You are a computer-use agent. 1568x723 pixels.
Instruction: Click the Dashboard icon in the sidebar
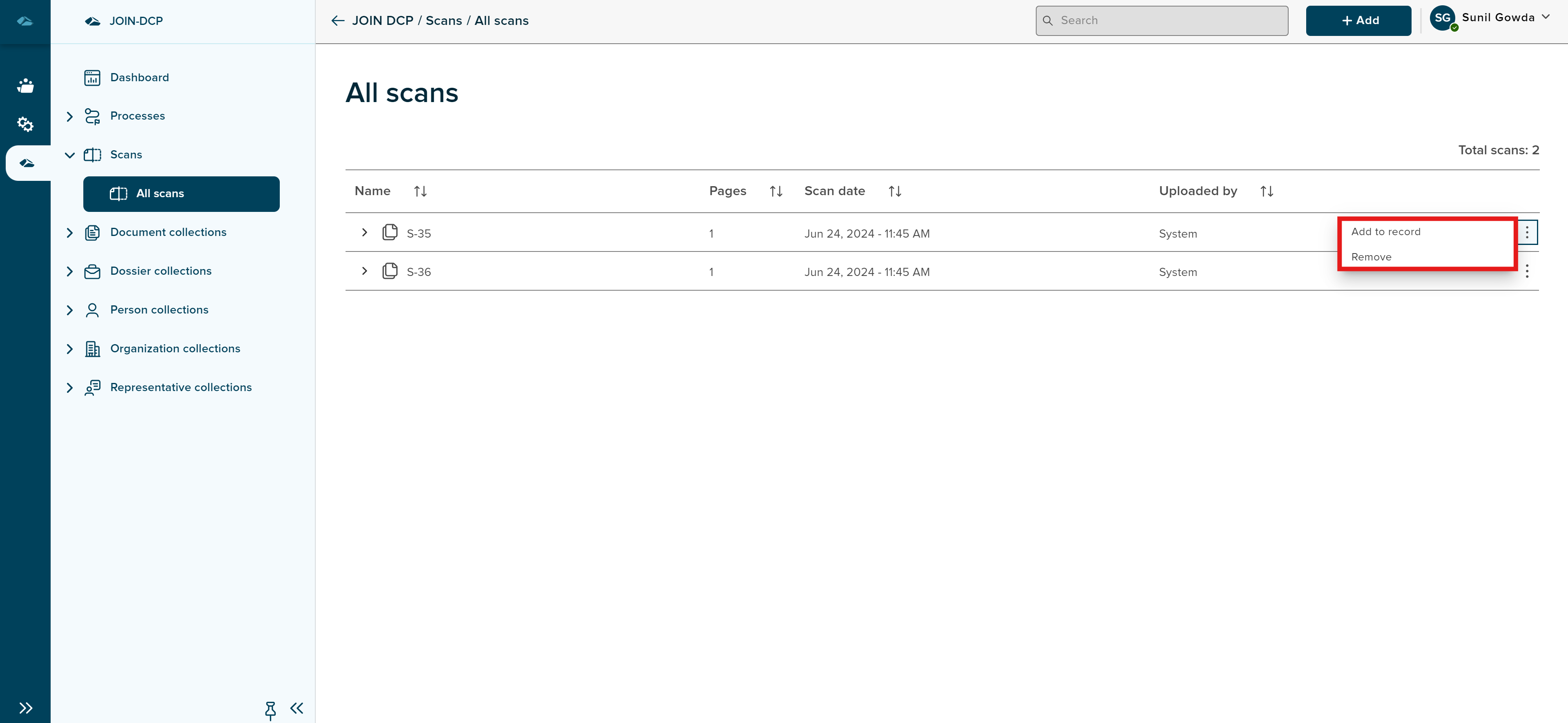pos(92,77)
